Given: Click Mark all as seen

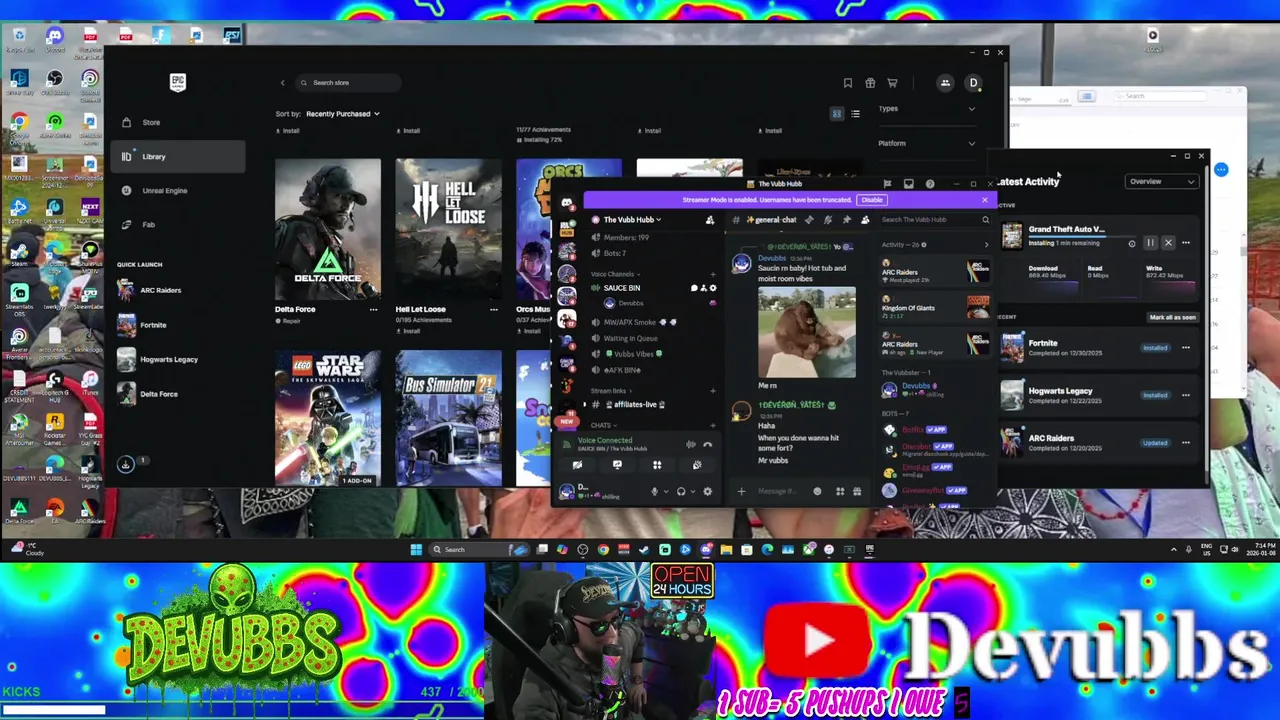Looking at the screenshot, I should click(x=1172, y=317).
